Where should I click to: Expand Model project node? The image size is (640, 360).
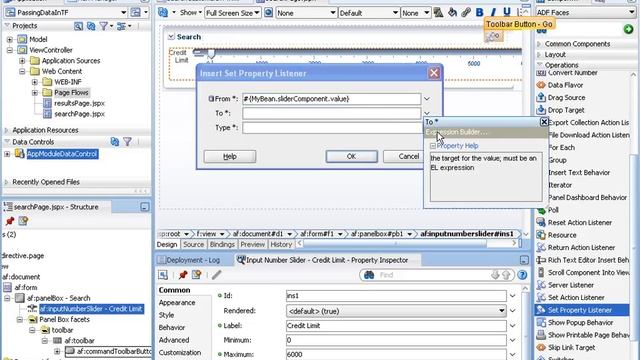point(10,40)
